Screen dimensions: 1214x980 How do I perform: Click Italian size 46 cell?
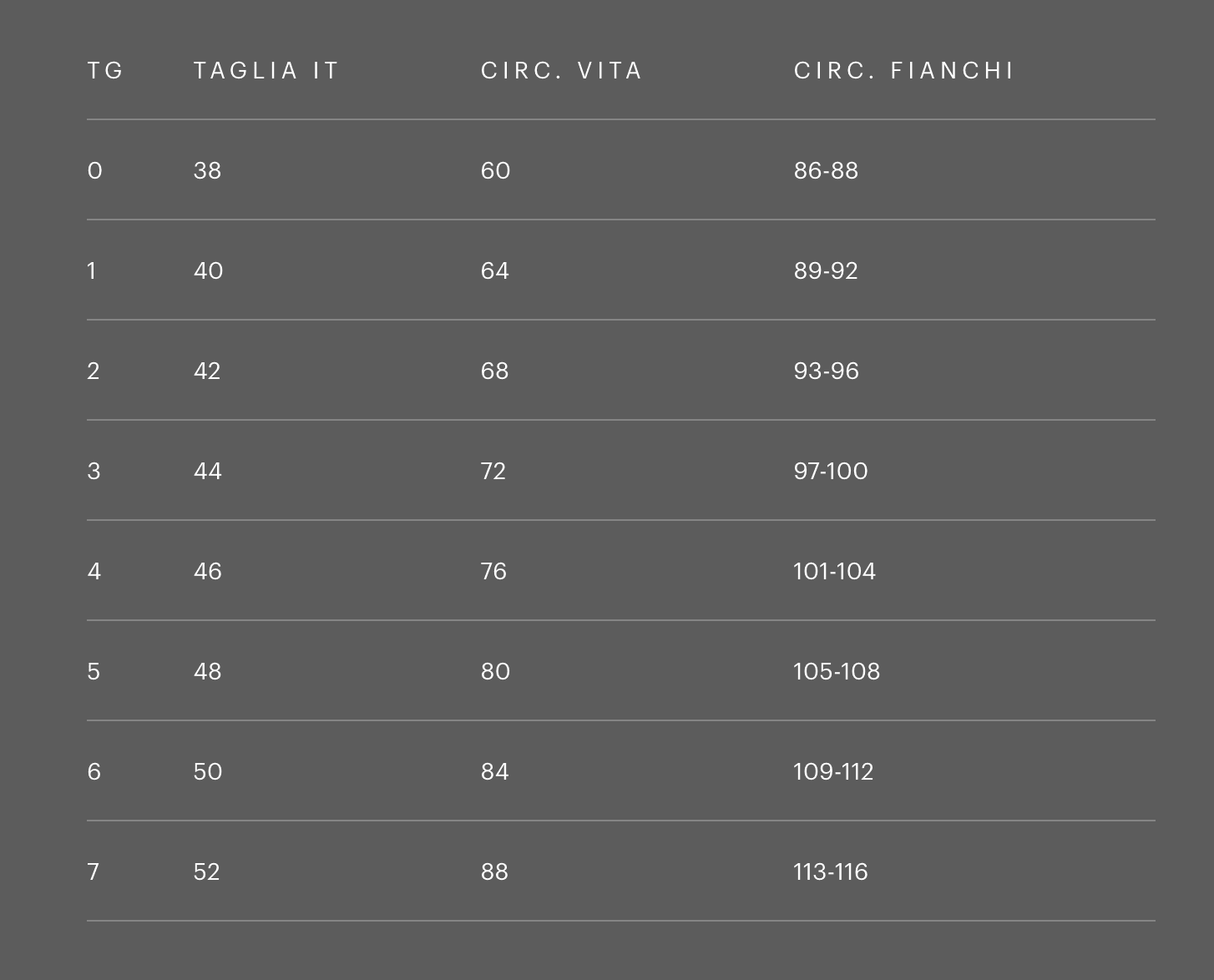coord(207,571)
